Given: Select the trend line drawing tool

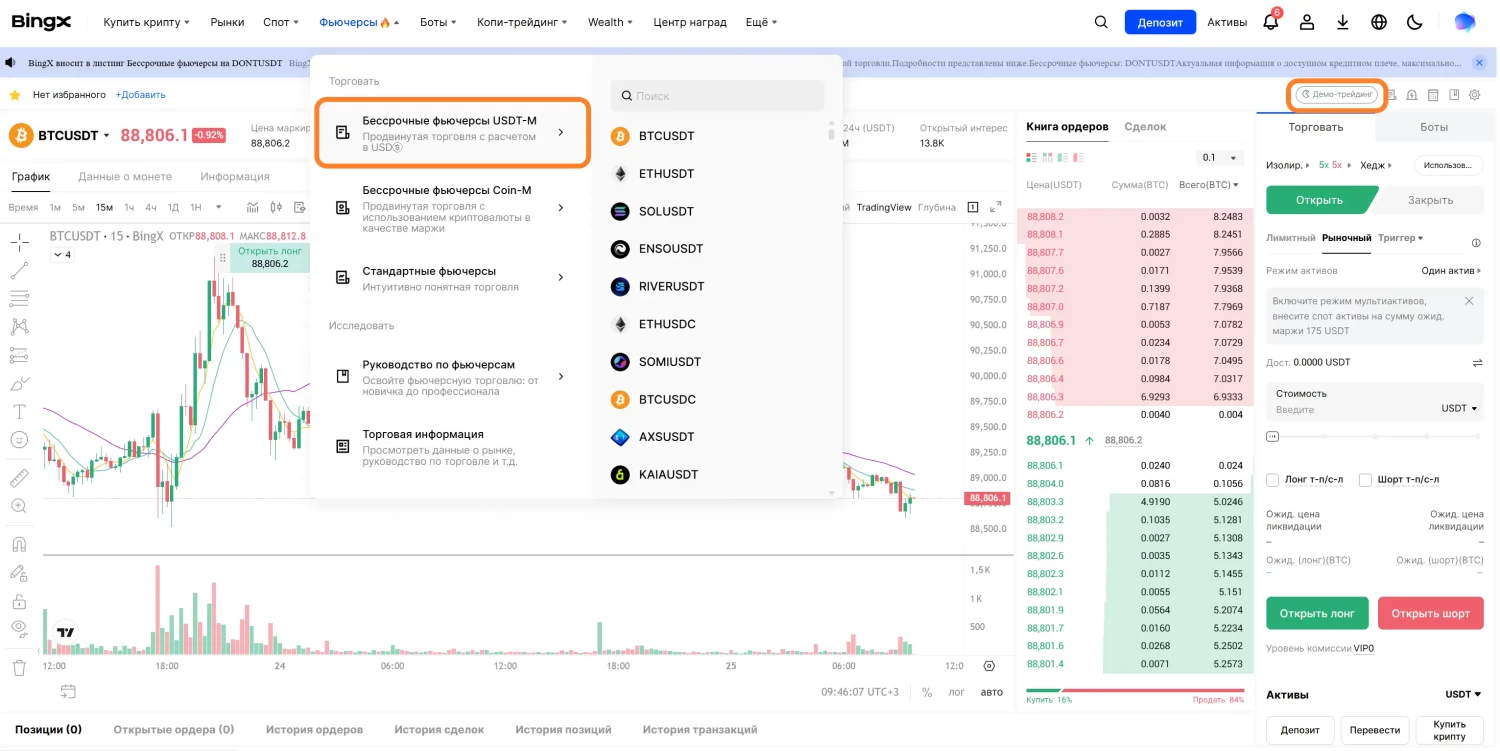Looking at the screenshot, I should [x=20, y=270].
